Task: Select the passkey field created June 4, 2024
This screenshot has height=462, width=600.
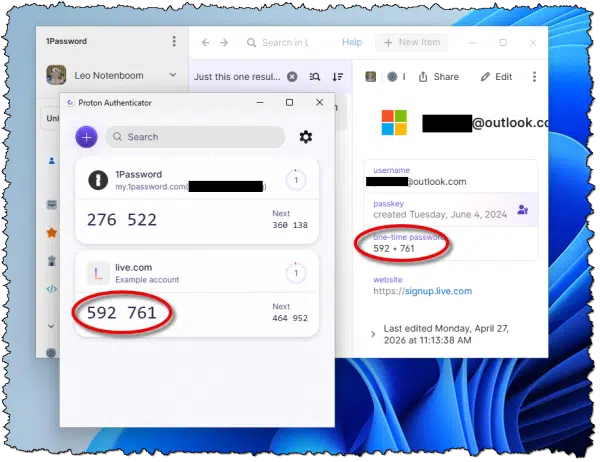Action: (450, 209)
